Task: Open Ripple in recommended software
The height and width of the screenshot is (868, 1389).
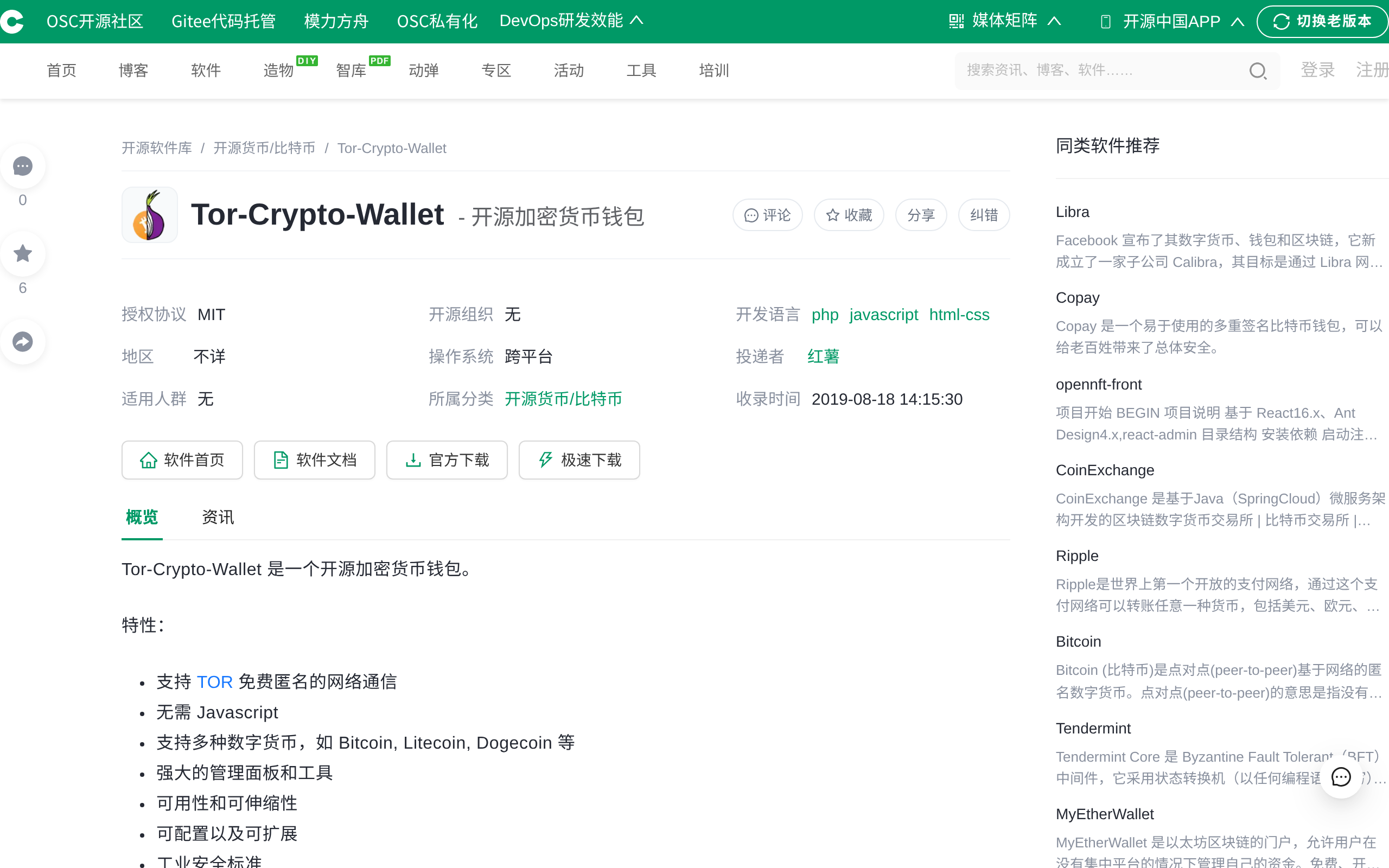Action: (1077, 556)
